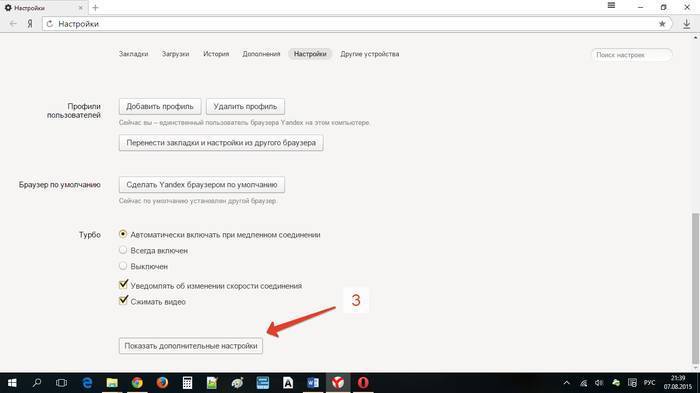
Task: Show hidden system tray icons chevron
Action: point(567,383)
